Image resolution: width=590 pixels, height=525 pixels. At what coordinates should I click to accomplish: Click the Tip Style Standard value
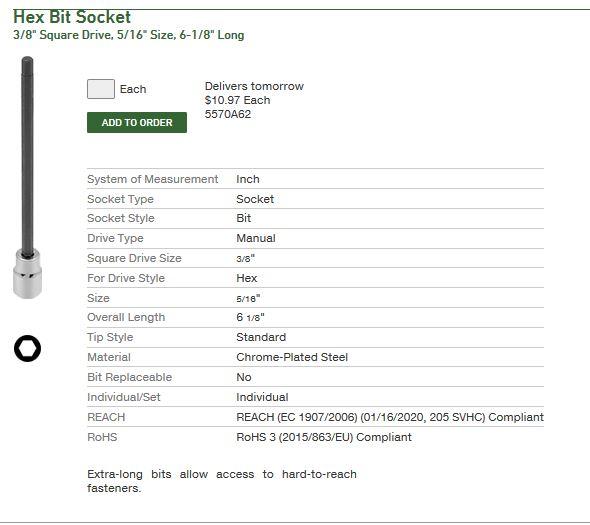click(x=261, y=337)
